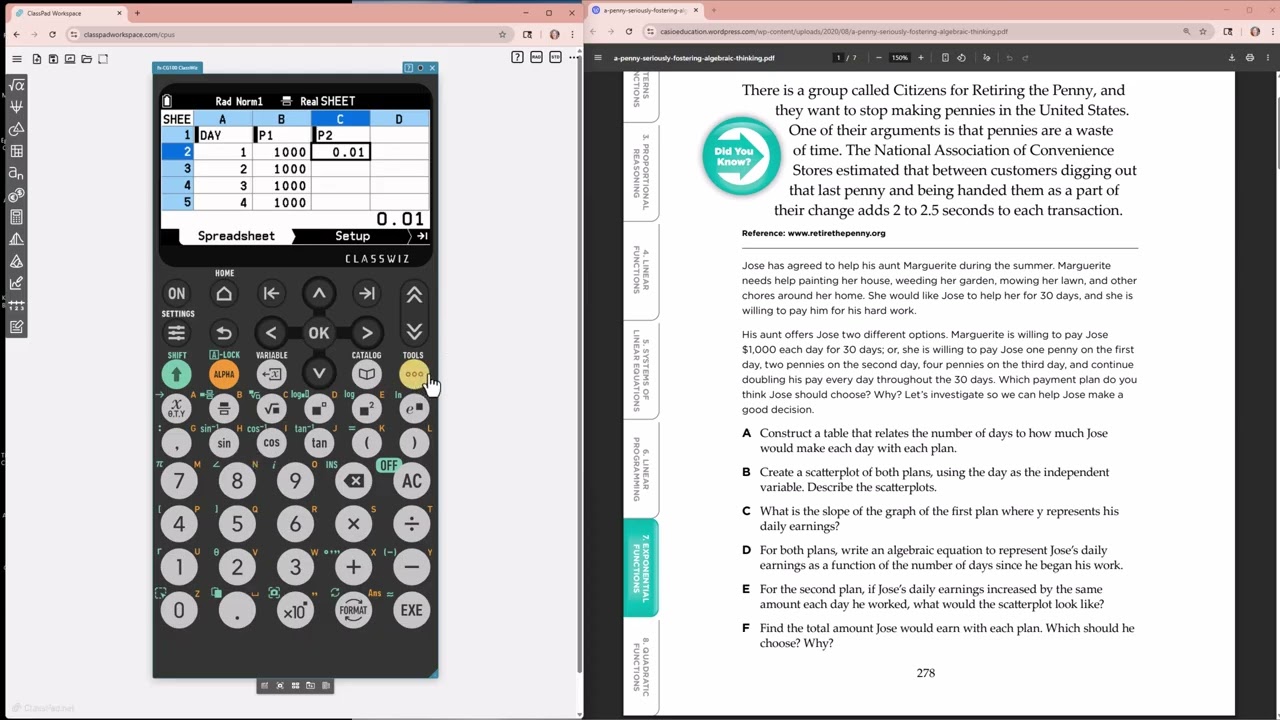Click the PDF zoom in plus button
Image resolution: width=1280 pixels, height=720 pixels.
[x=921, y=58]
